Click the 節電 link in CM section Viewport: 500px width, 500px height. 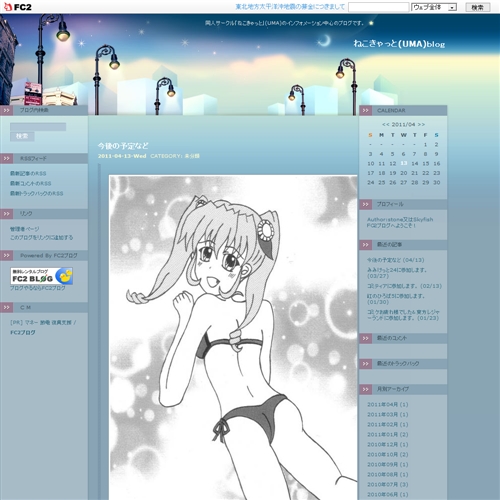point(45,322)
